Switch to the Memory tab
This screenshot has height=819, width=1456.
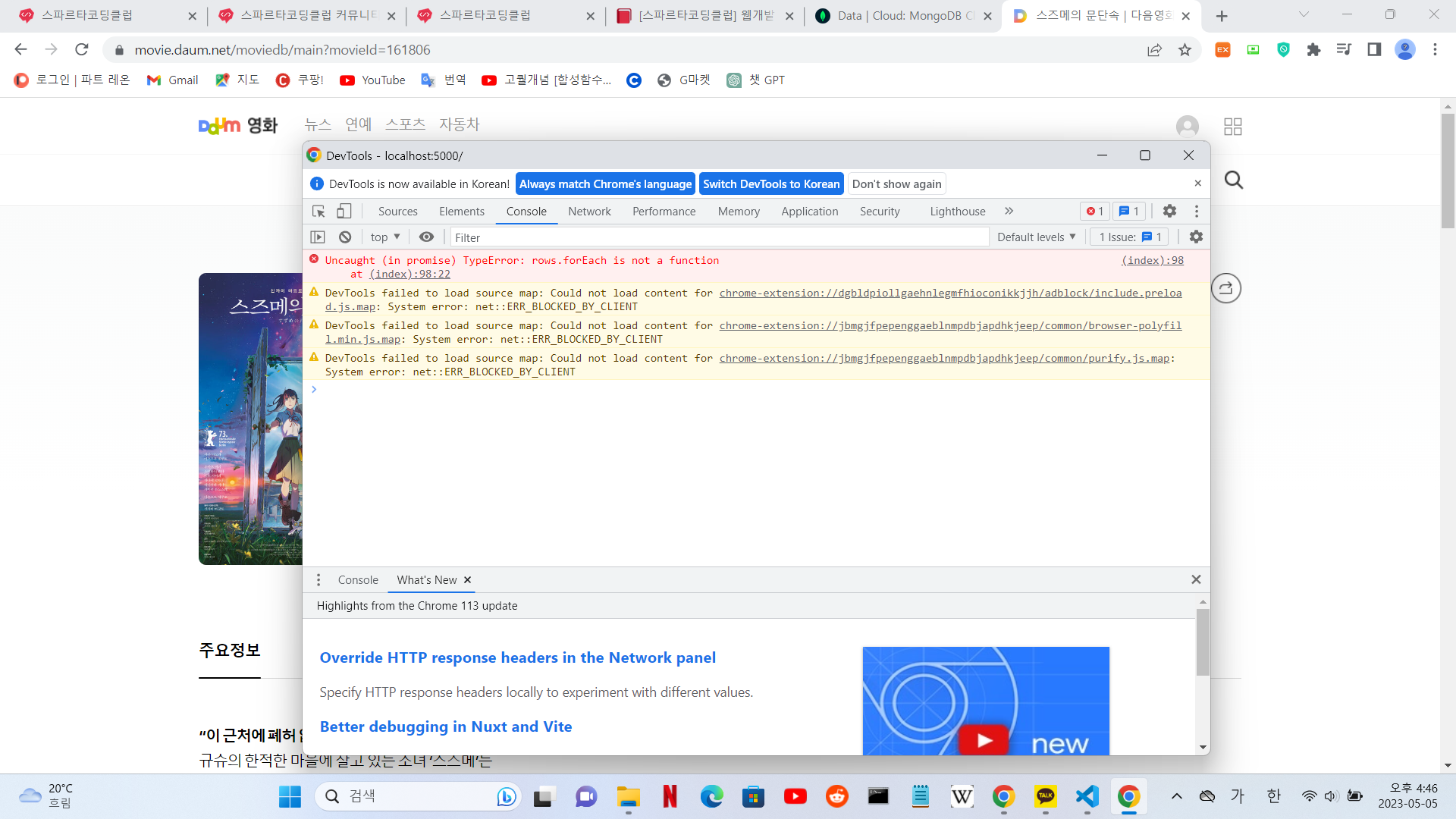point(739,212)
